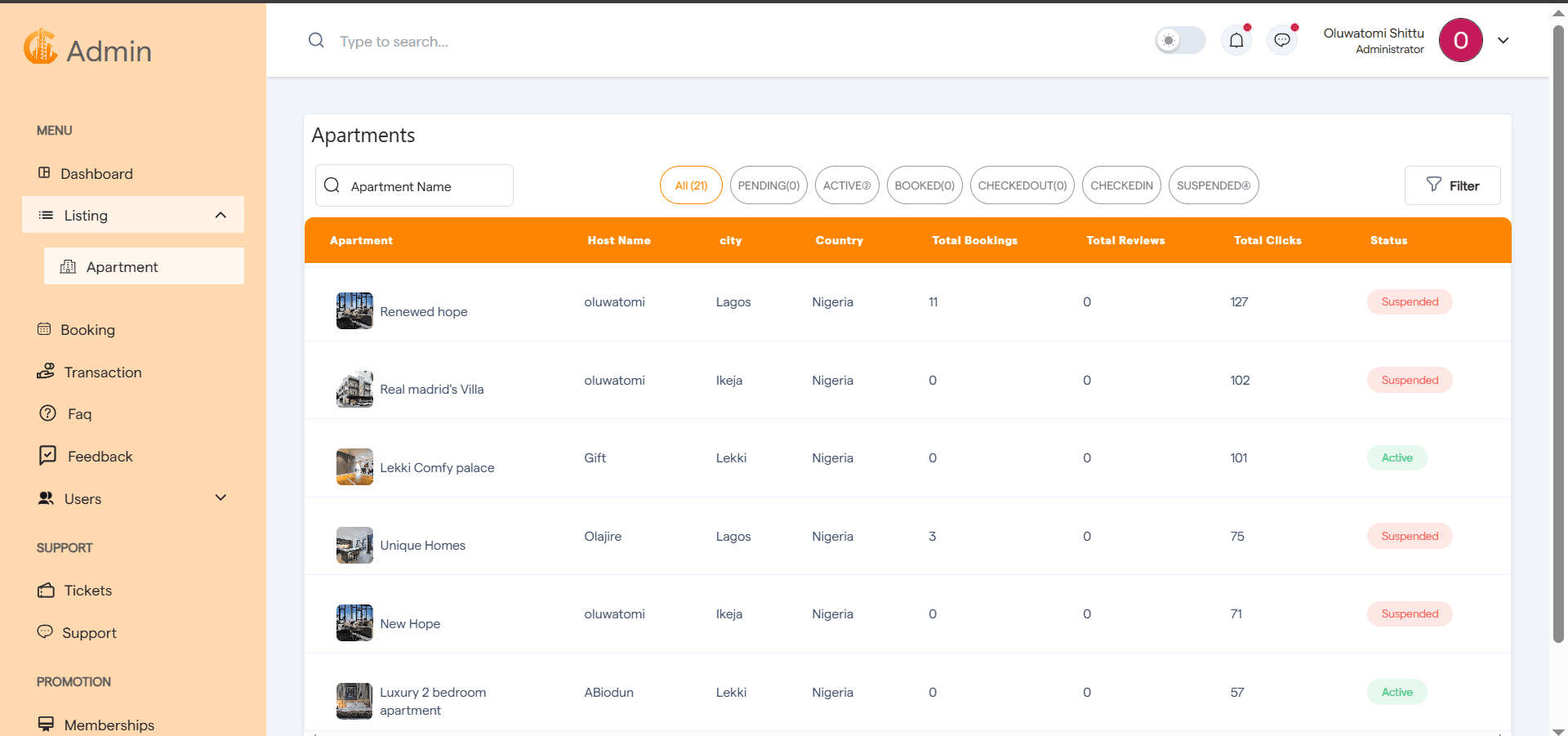Toggle the dark mode switch
This screenshot has width=1568, height=736.
point(1180,40)
